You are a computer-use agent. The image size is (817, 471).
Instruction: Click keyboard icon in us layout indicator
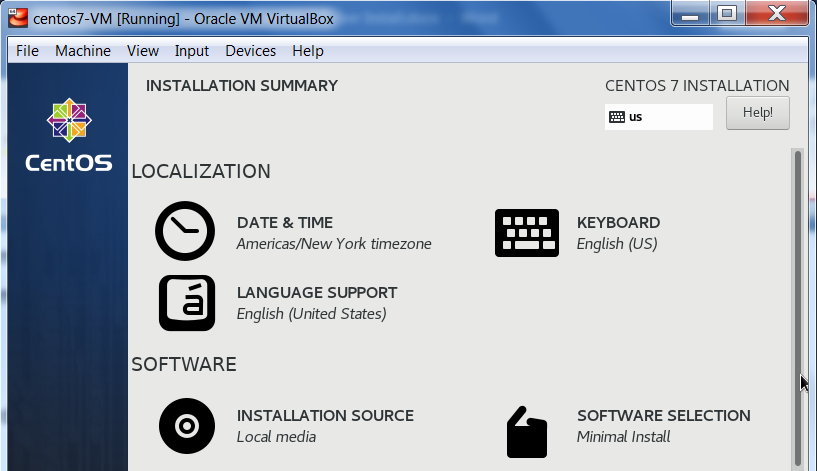tap(617, 117)
